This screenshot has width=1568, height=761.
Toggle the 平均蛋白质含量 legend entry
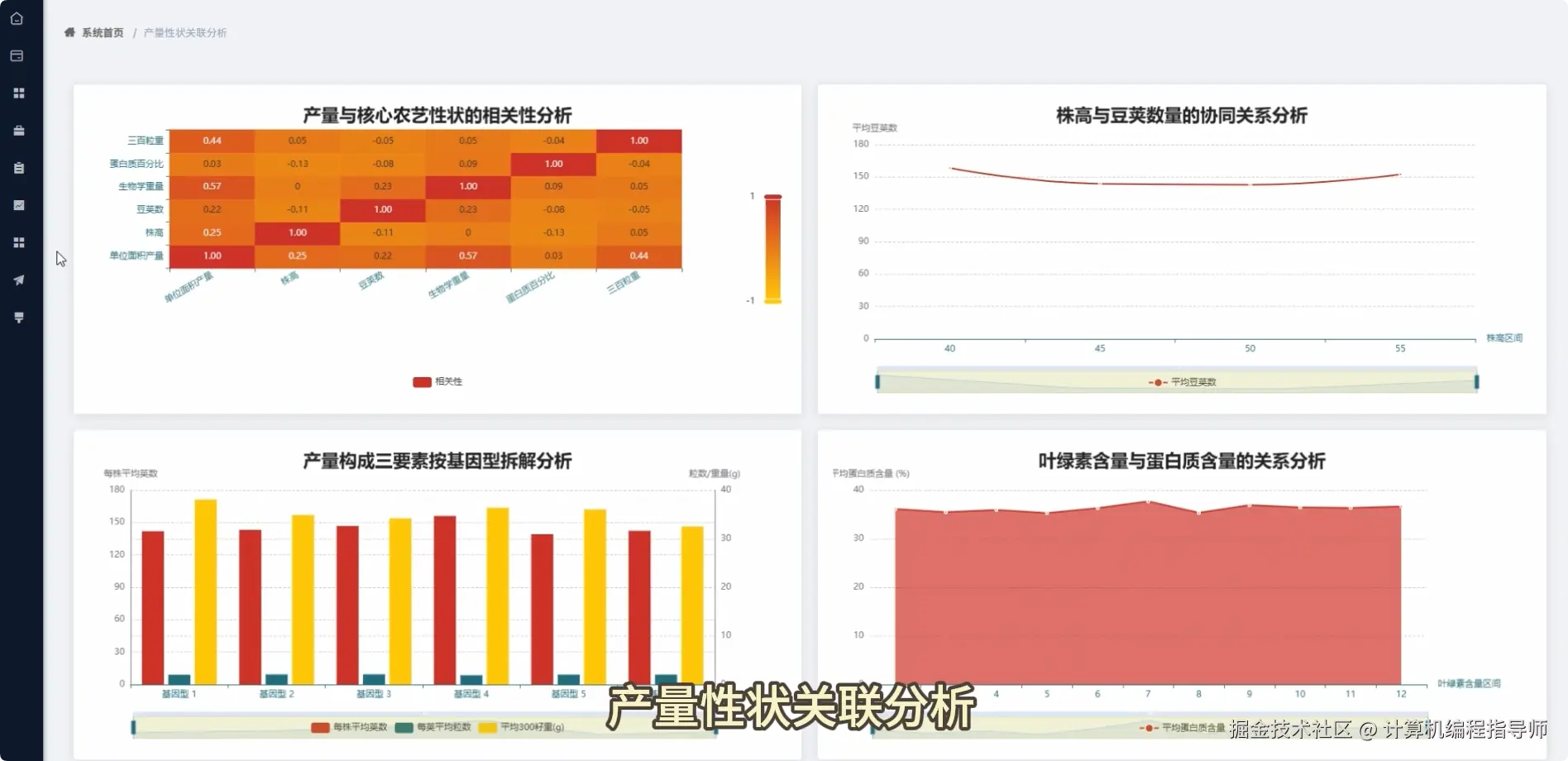pyautogui.click(x=1180, y=727)
